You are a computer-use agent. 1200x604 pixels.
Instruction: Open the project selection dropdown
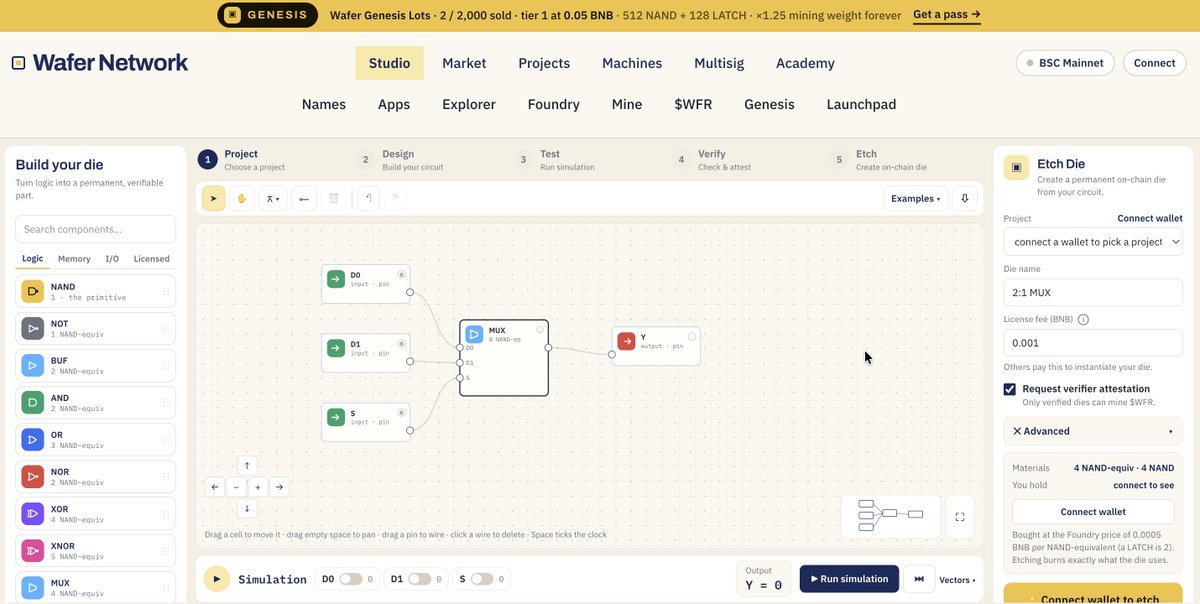(x=1093, y=242)
